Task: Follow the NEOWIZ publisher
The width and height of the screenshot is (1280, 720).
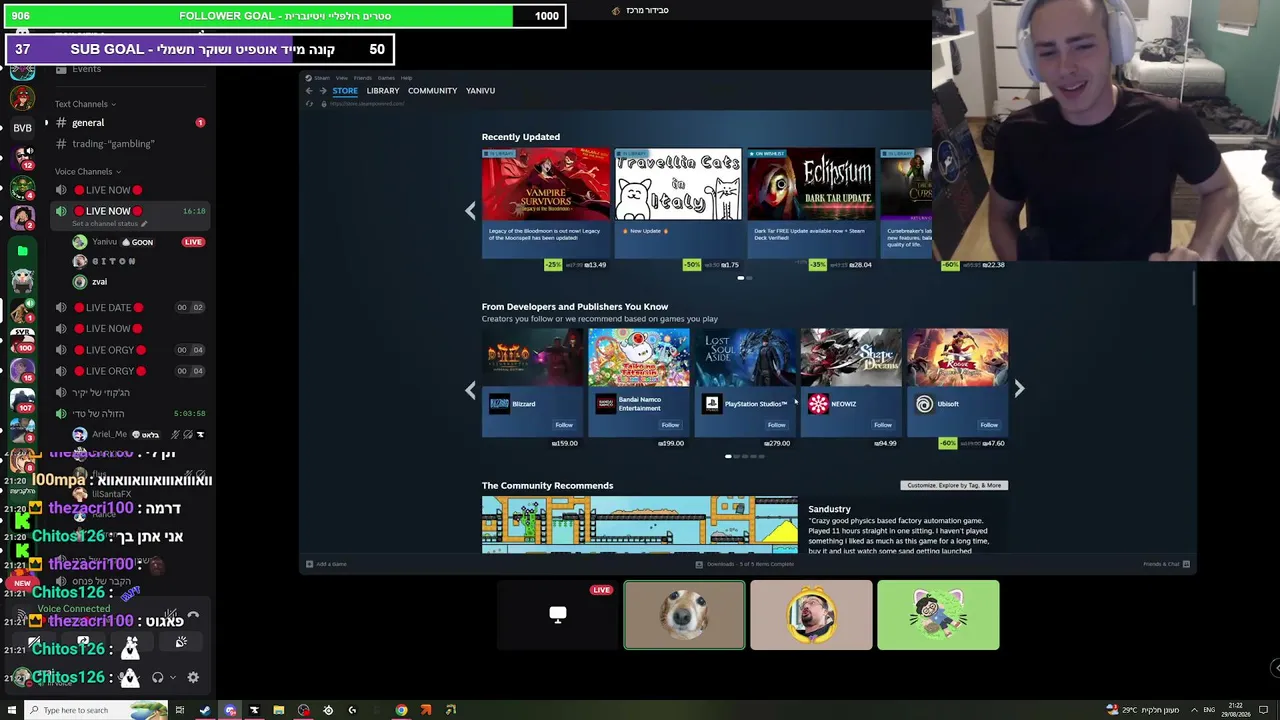Action: [882, 425]
